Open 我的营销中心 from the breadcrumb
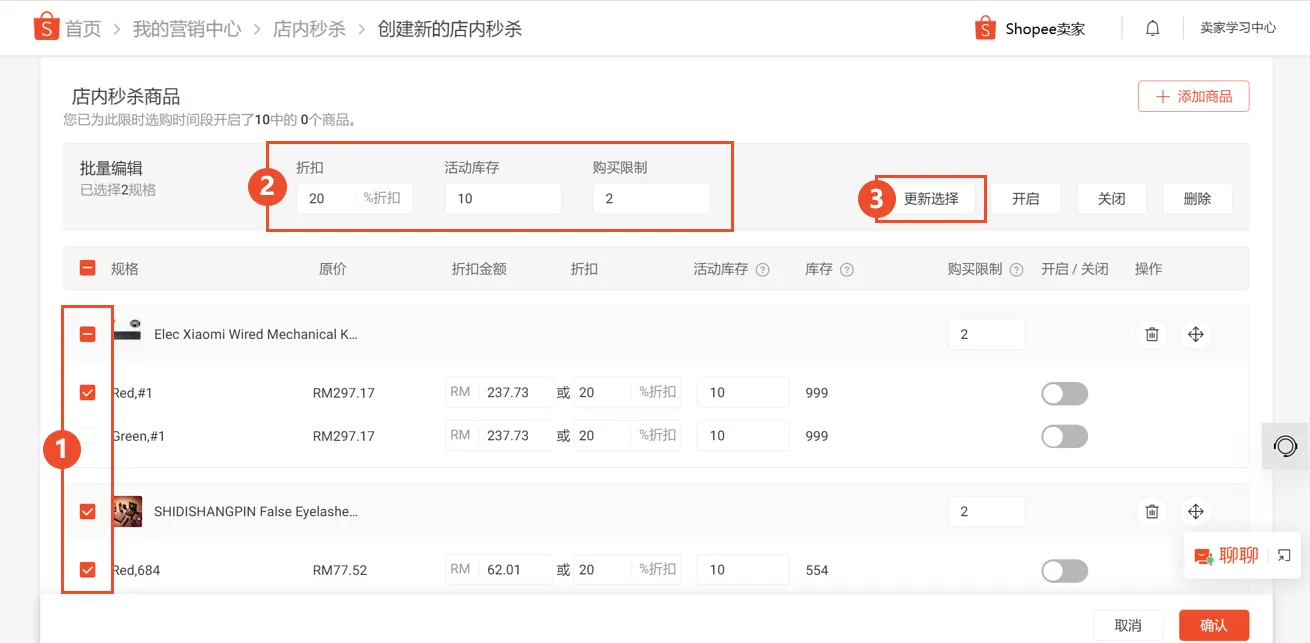This screenshot has height=643, width=1310. (186, 29)
